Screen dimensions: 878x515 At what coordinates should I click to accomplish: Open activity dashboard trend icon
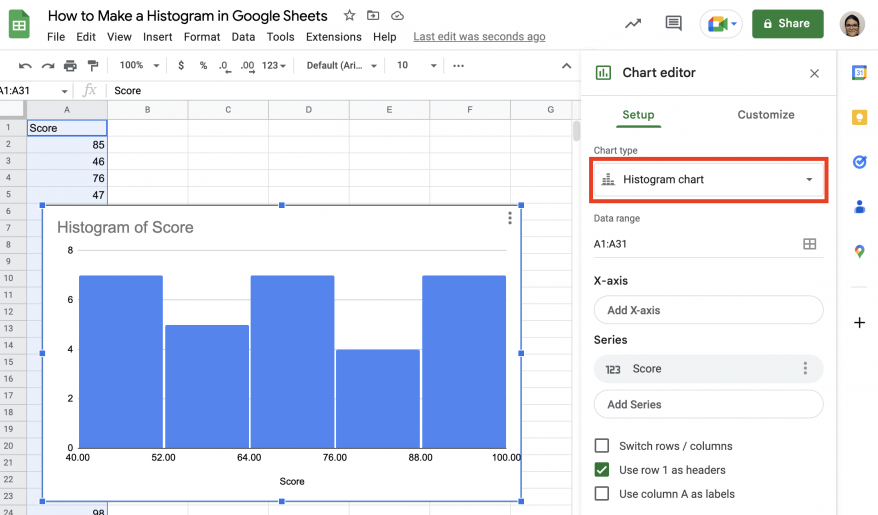pos(633,24)
